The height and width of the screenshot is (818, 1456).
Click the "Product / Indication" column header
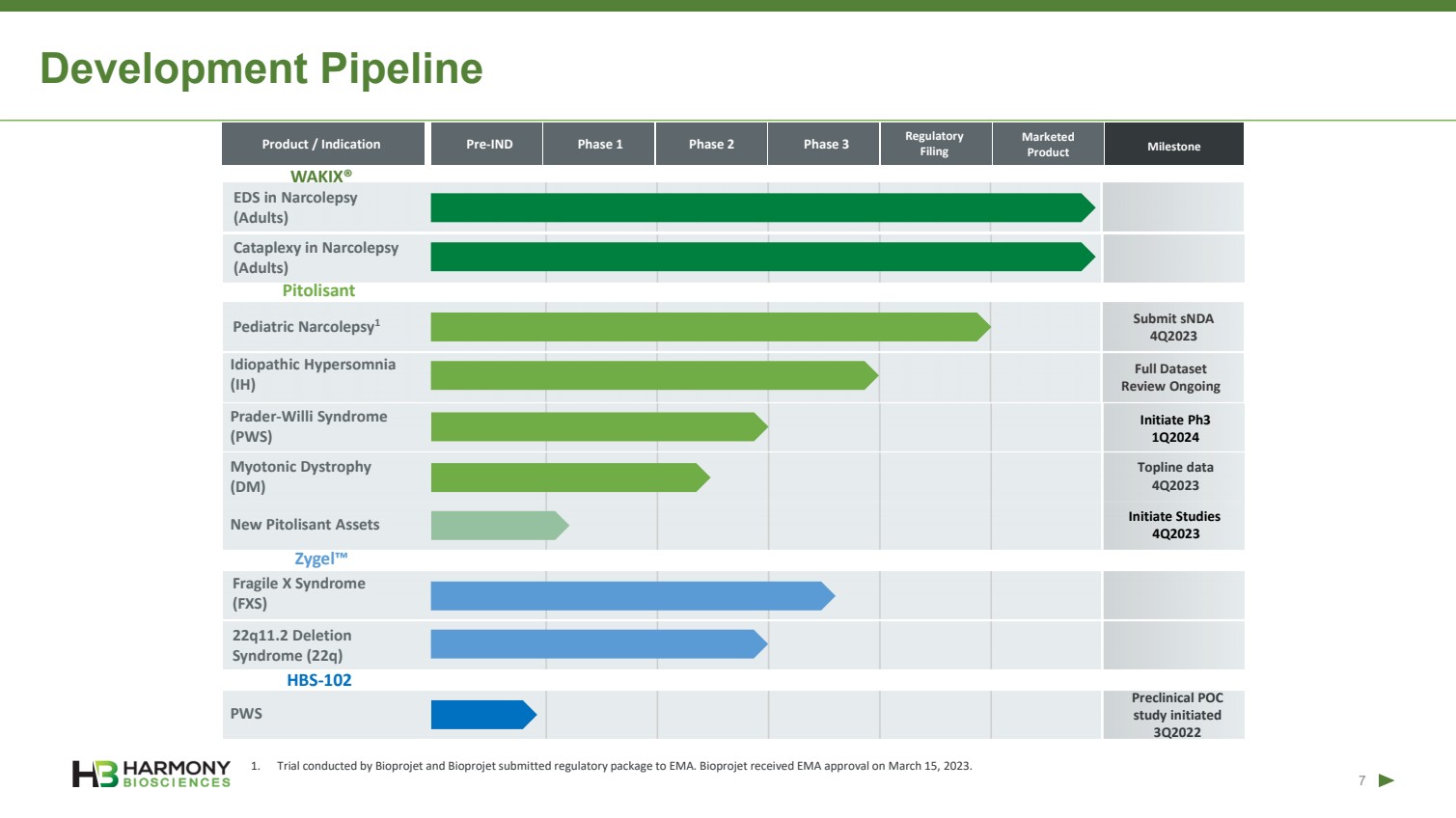coord(323,144)
